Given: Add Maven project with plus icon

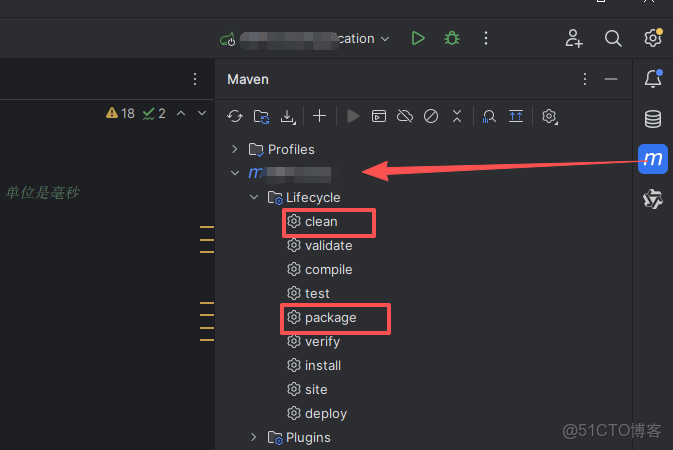Looking at the screenshot, I should click(319, 116).
